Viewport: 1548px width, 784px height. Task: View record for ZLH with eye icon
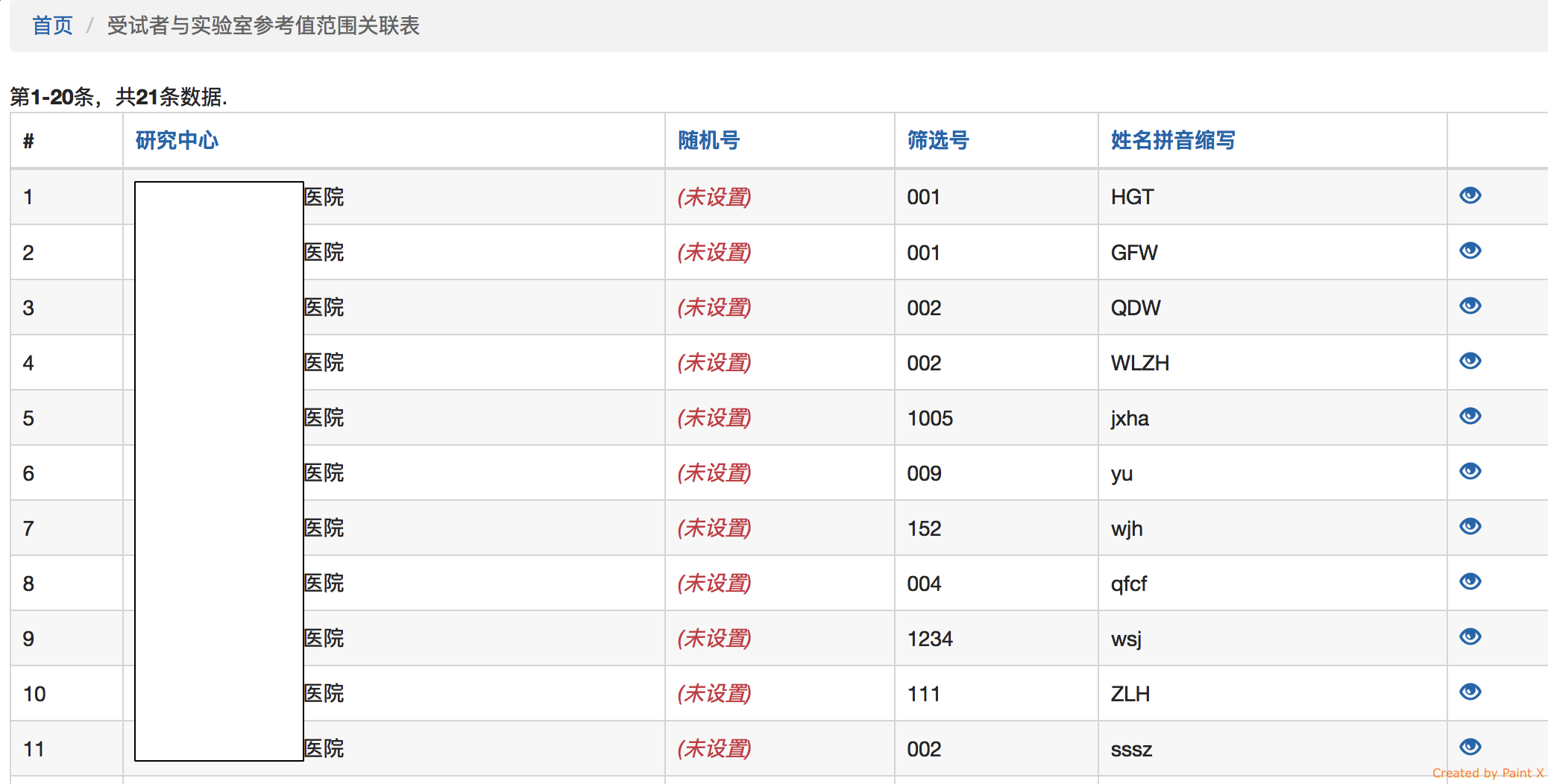pyautogui.click(x=1470, y=692)
